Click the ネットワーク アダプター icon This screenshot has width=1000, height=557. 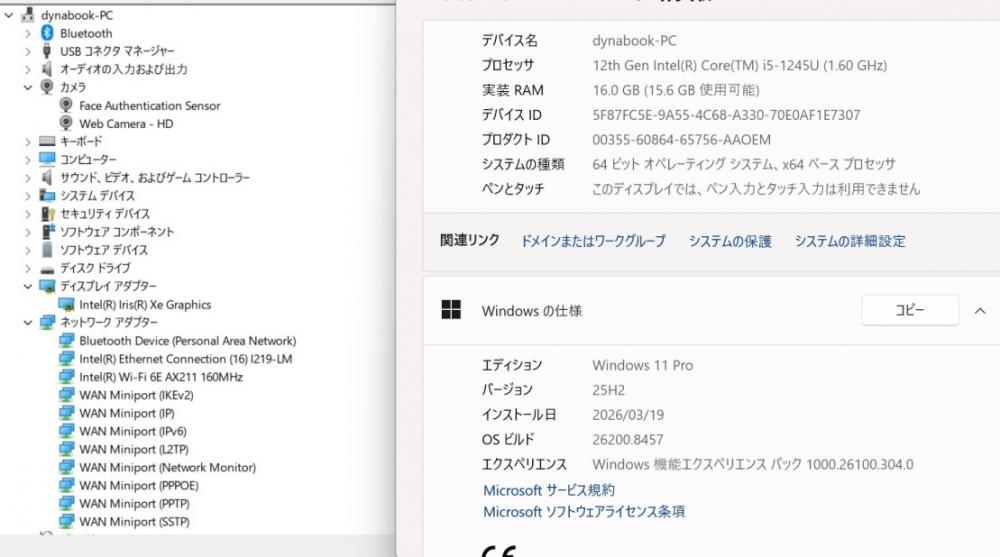(47, 322)
